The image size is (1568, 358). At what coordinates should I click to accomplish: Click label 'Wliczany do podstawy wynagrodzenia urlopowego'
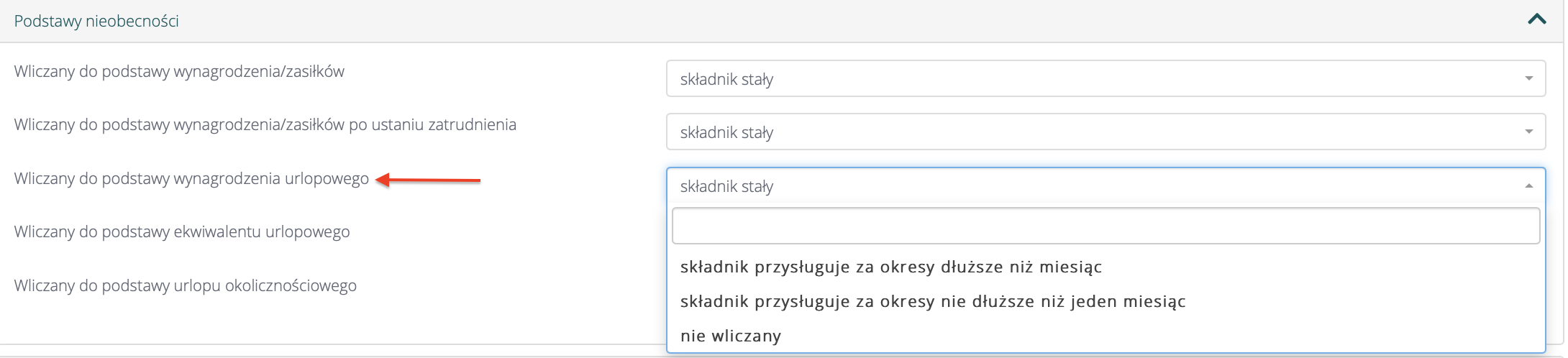click(x=191, y=178)
